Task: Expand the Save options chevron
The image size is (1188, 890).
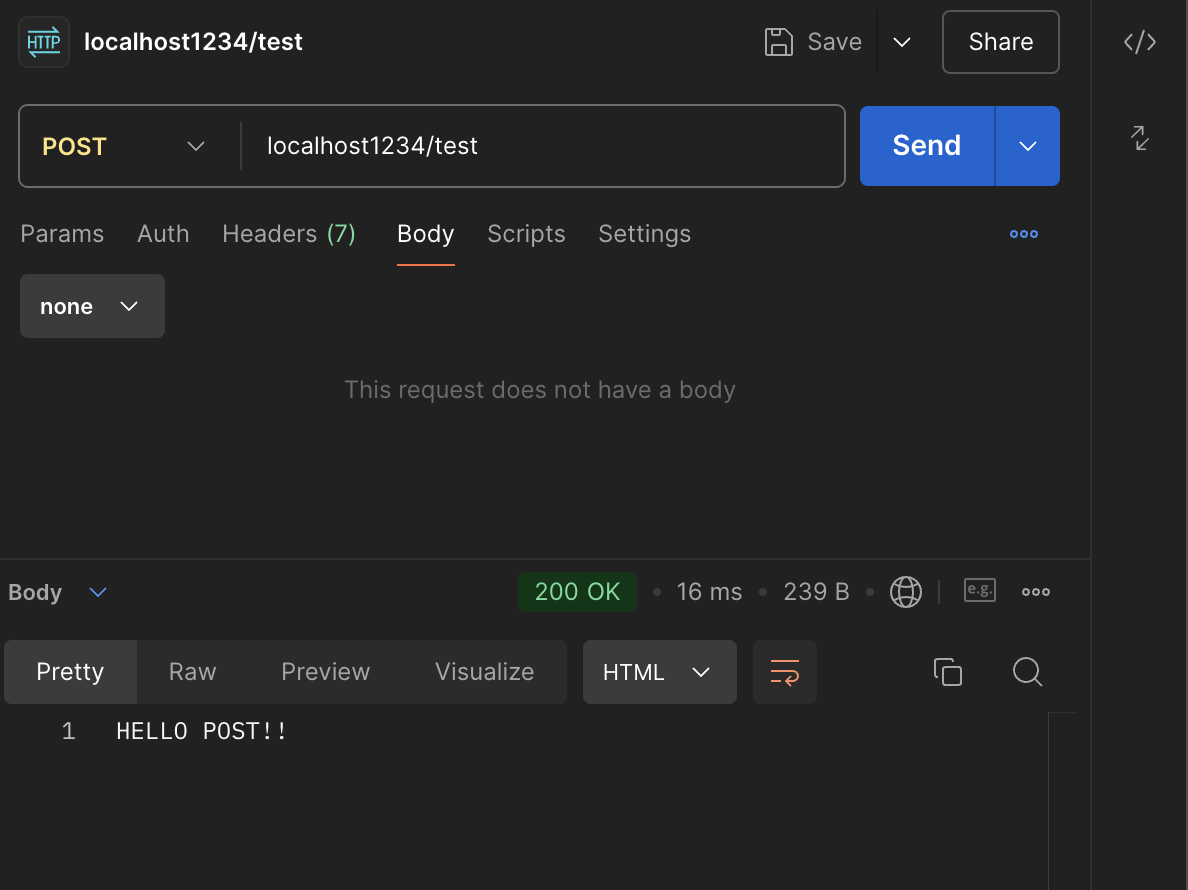Action: pyautogui.click(x=902, y=42)
